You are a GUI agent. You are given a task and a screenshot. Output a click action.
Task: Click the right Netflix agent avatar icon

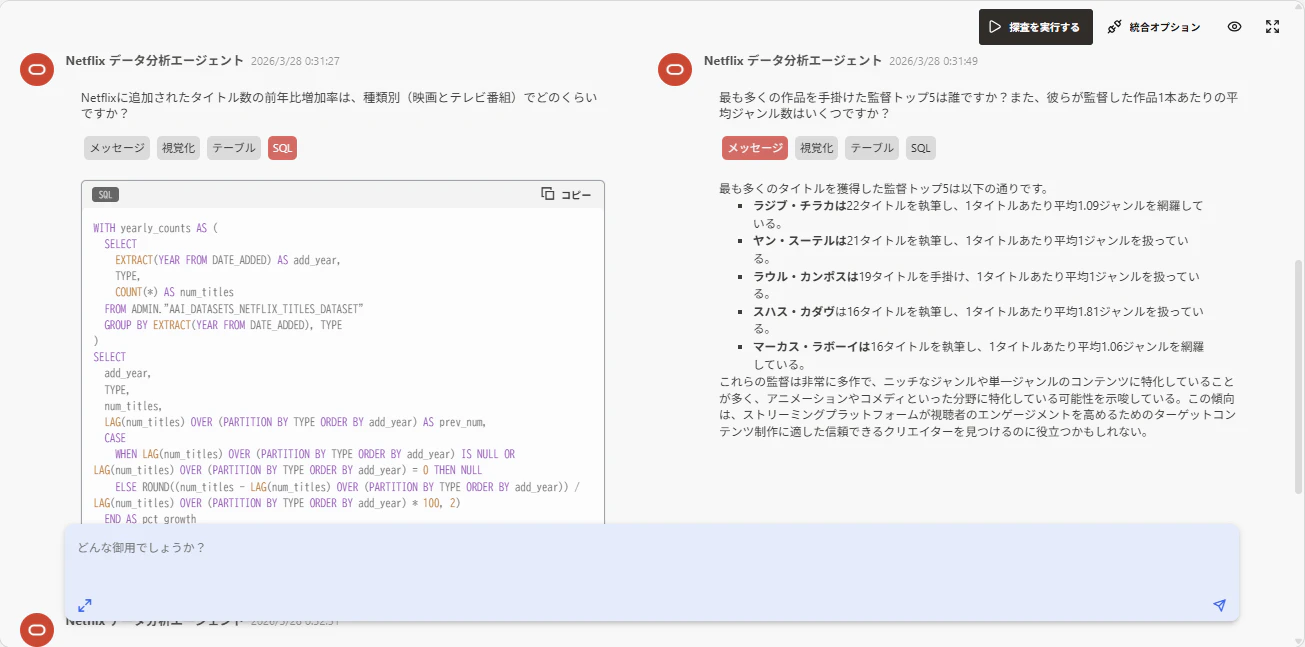click(675, 69)
